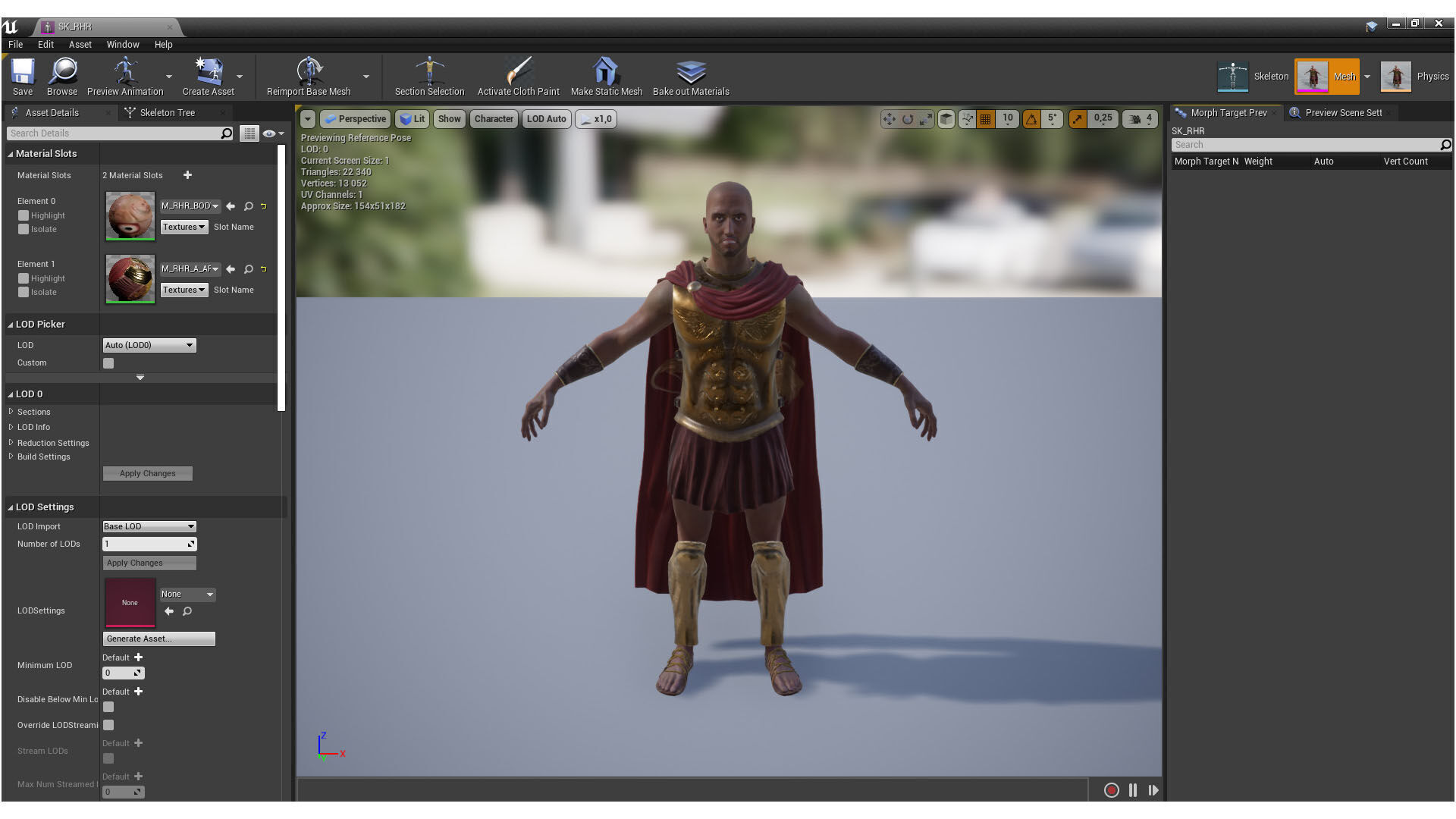The width and height of the screenshot is (1456, 819).
Task: Click the search icon in Morph Target panel
Action: pos(1445,145)
